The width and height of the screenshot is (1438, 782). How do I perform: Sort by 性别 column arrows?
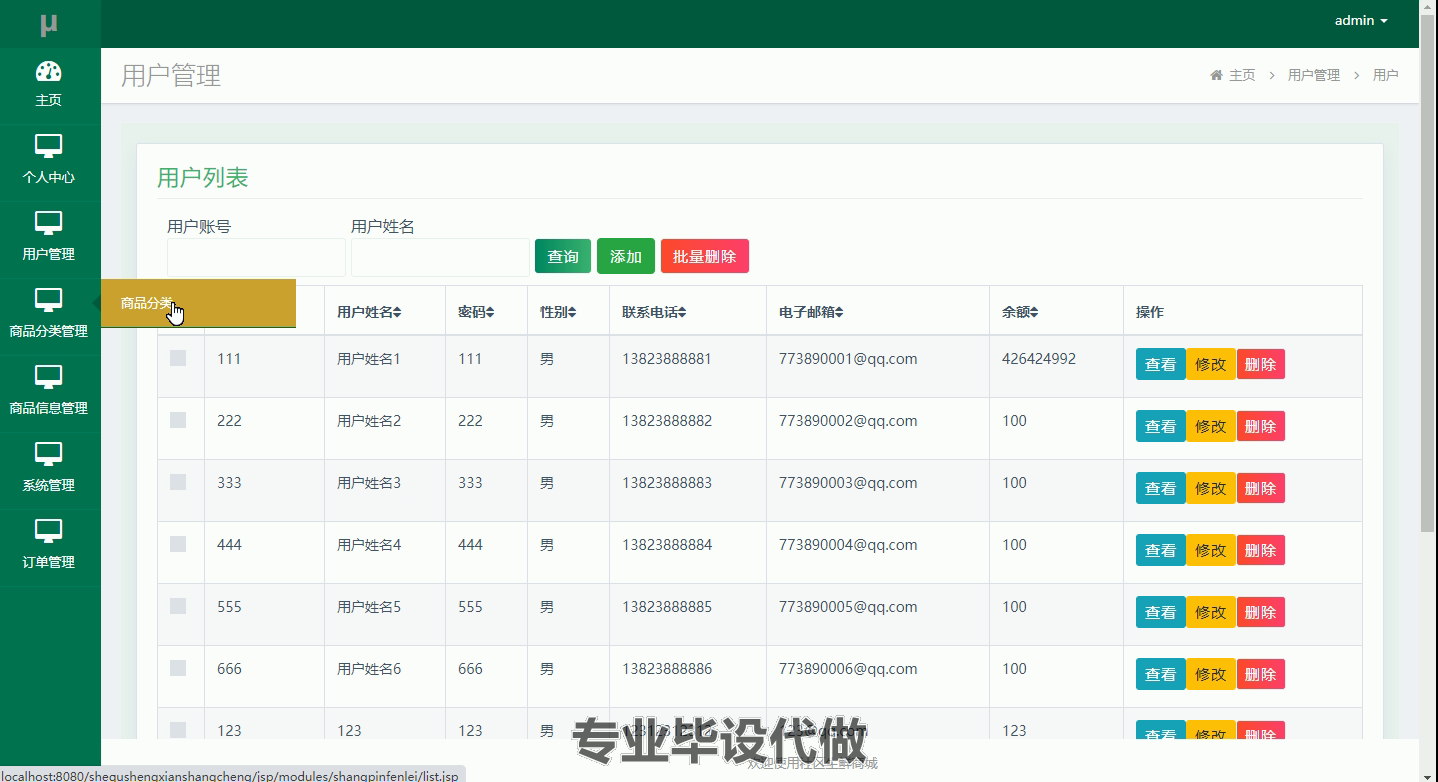[572, 312]
